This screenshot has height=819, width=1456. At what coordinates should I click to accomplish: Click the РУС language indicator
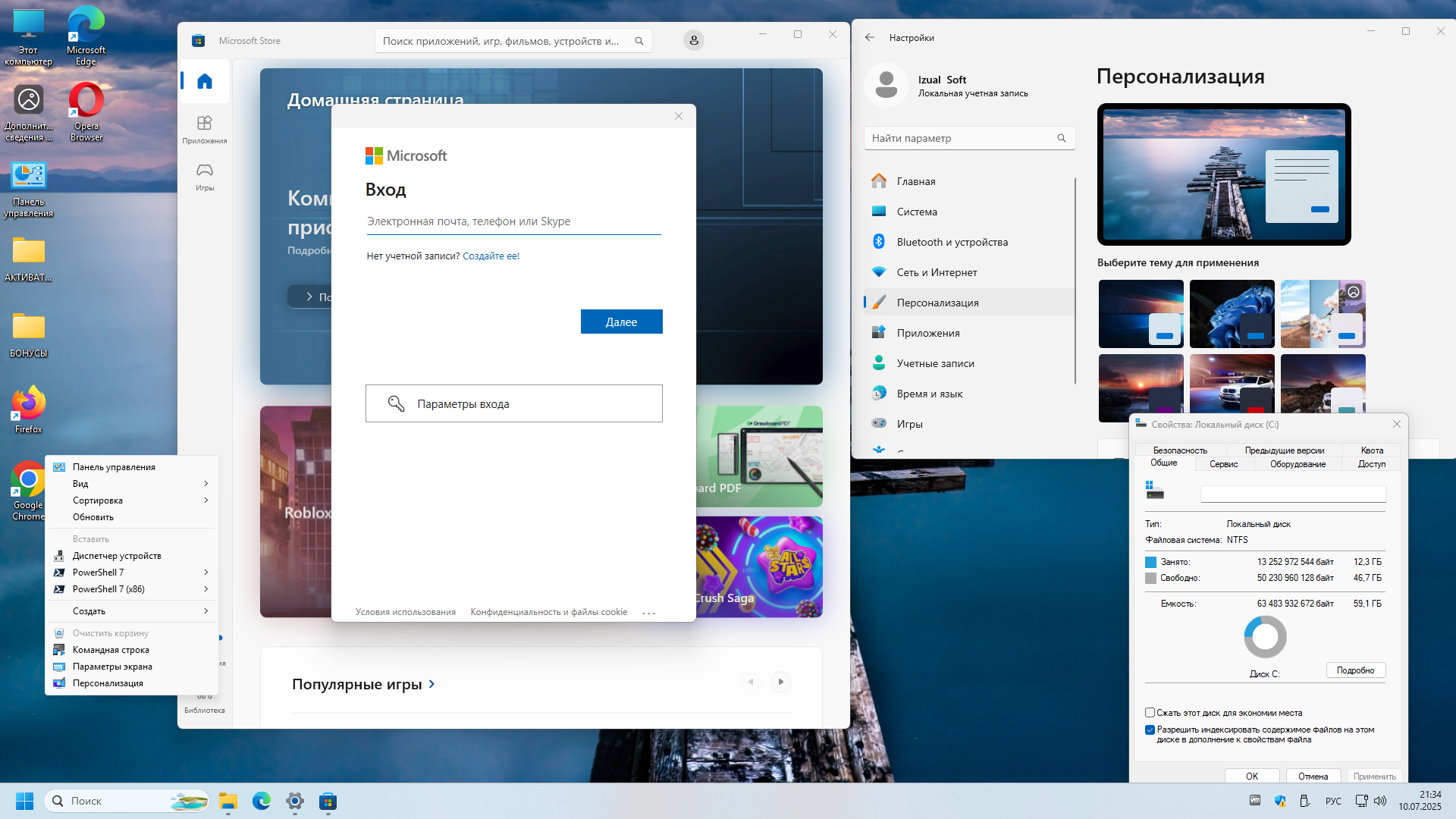point(1333,801)
